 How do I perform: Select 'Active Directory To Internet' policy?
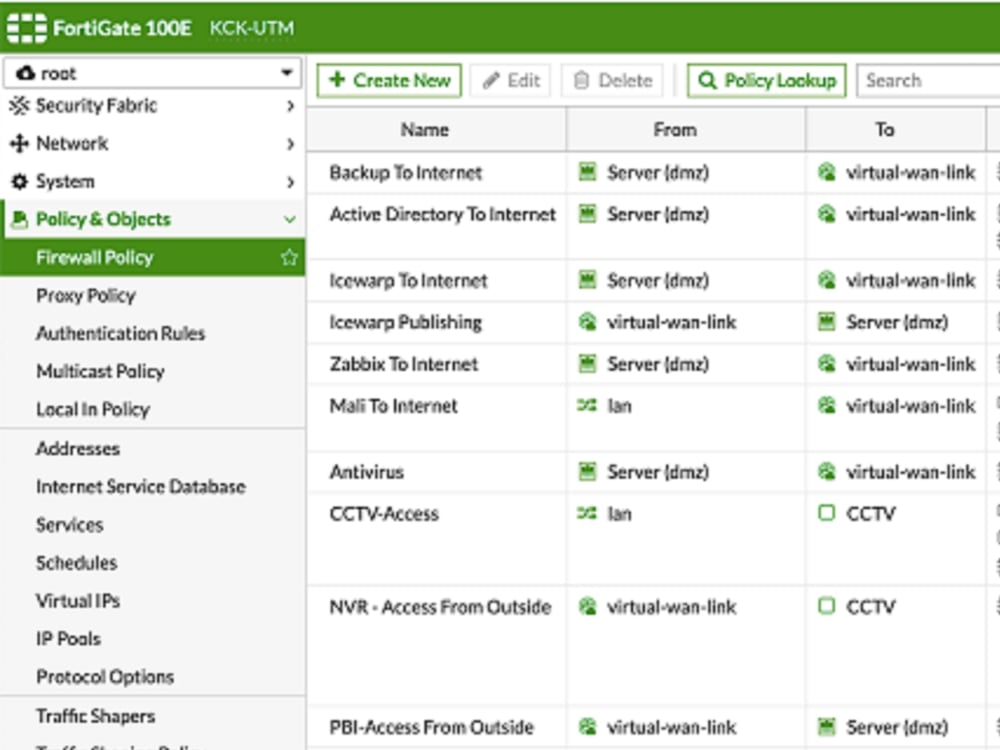pos(443,214)
